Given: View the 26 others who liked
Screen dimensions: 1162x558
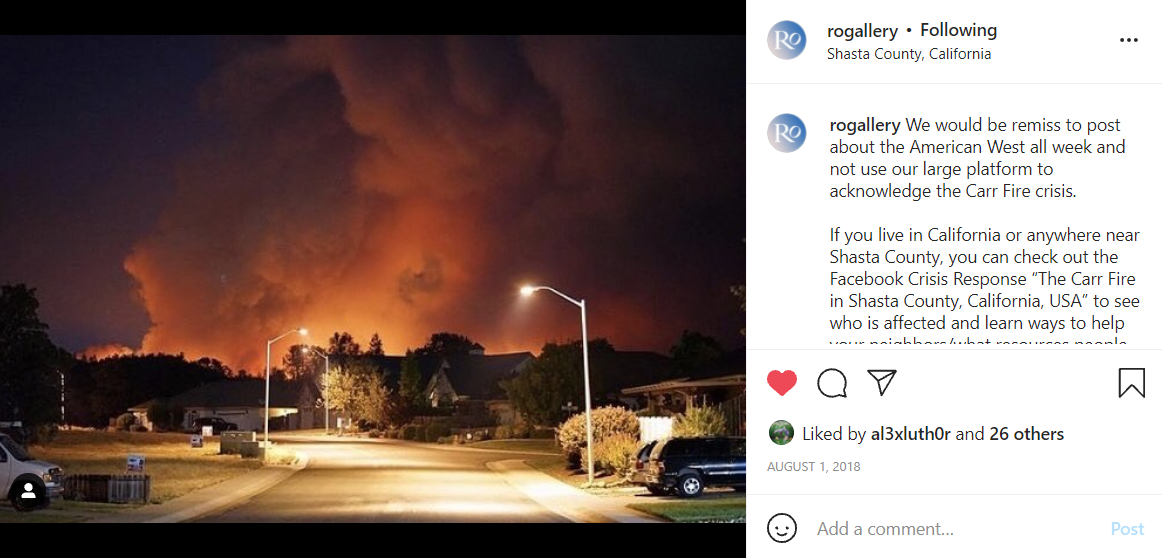Looking at the screenshot, I should pyautogui.click(x=1027, y=434).
